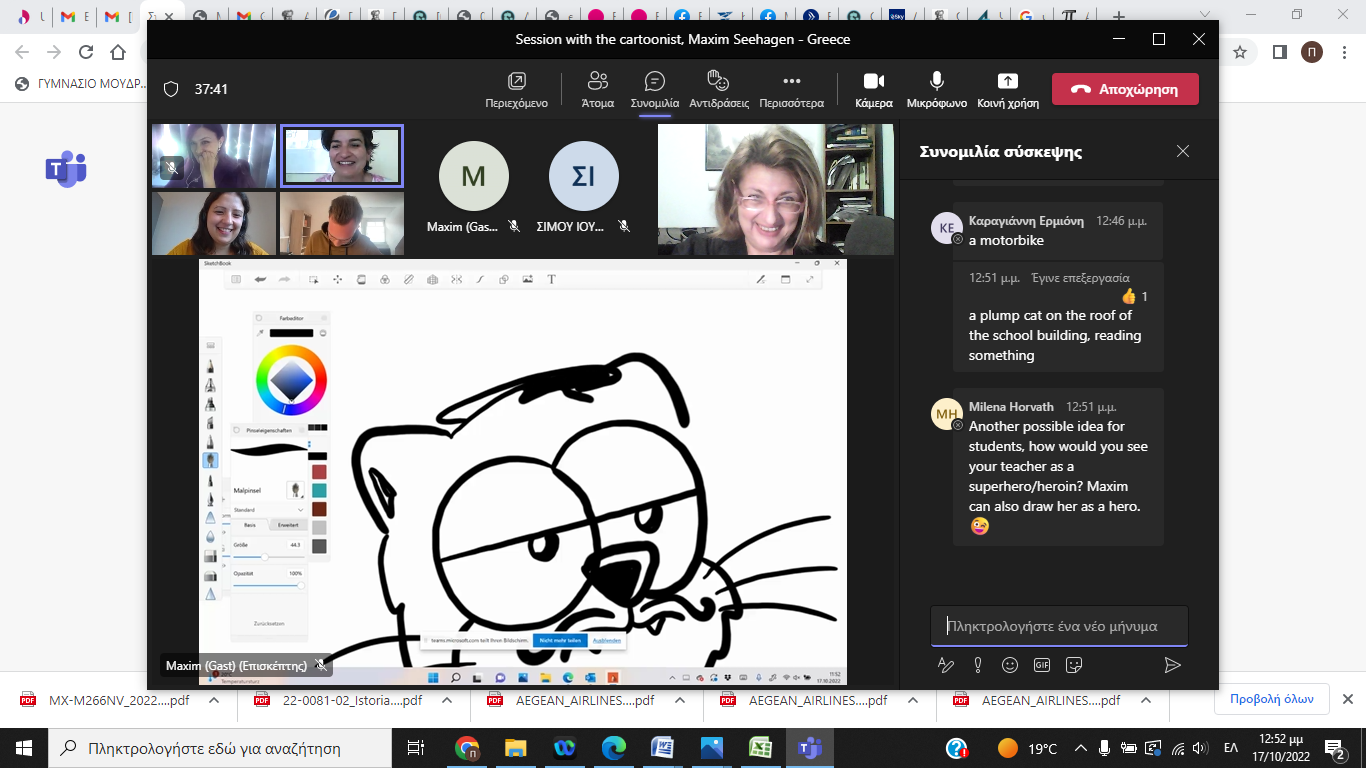Image resolution: width=1366 pixels, height=768 pixels.
Task: Open Microsoft Word from the Windows taskbar
Action: coord(662,748)
